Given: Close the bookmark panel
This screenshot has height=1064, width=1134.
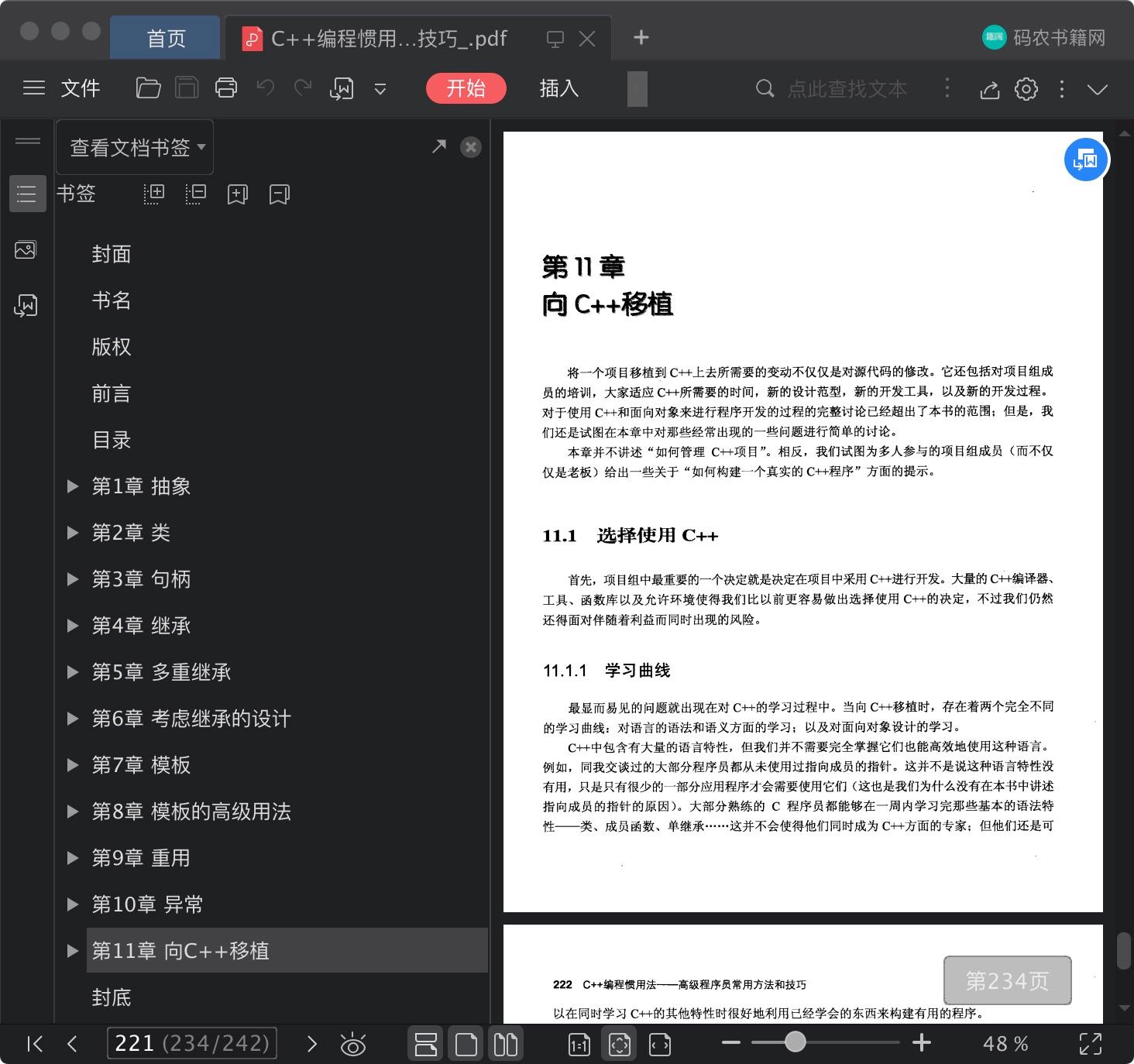Looking at the screenshot, I should click(x=471, y=147).
